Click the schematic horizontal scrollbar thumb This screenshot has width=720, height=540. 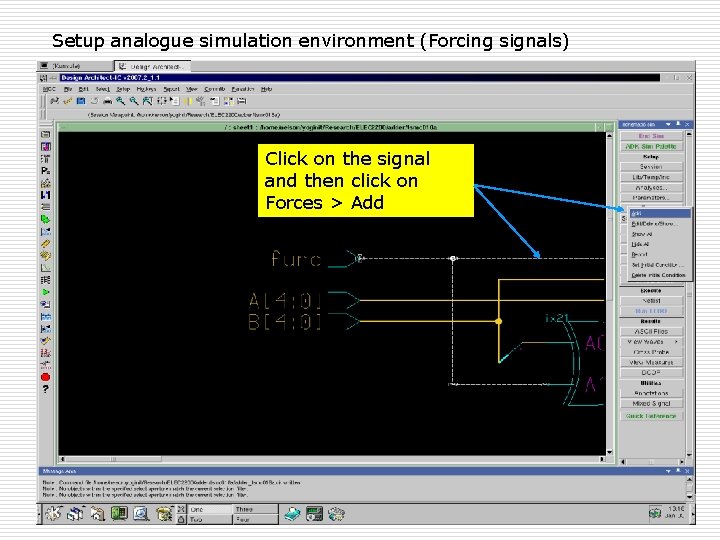point(113,459)
